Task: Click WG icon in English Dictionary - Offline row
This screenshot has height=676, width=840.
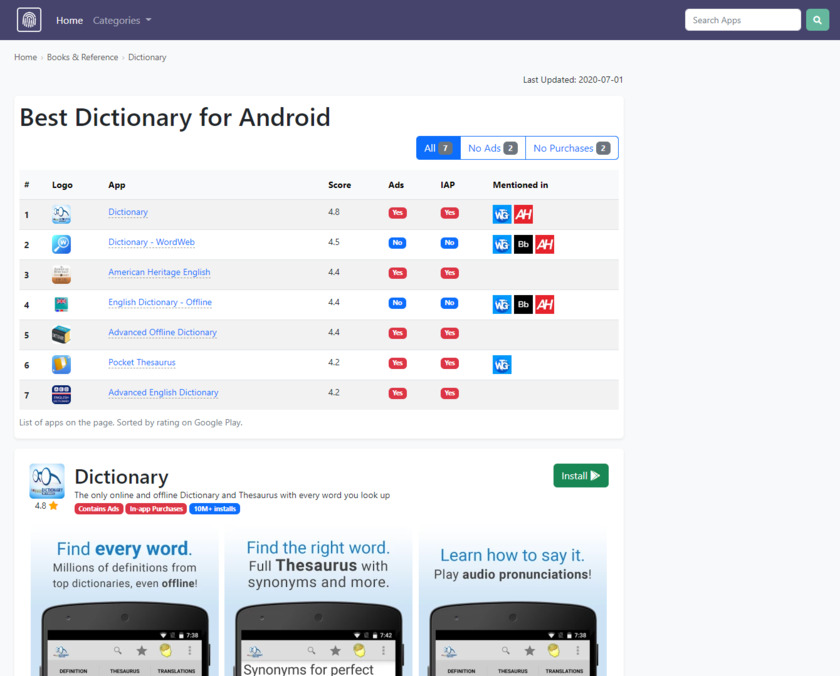Action: tap(502, 304)
